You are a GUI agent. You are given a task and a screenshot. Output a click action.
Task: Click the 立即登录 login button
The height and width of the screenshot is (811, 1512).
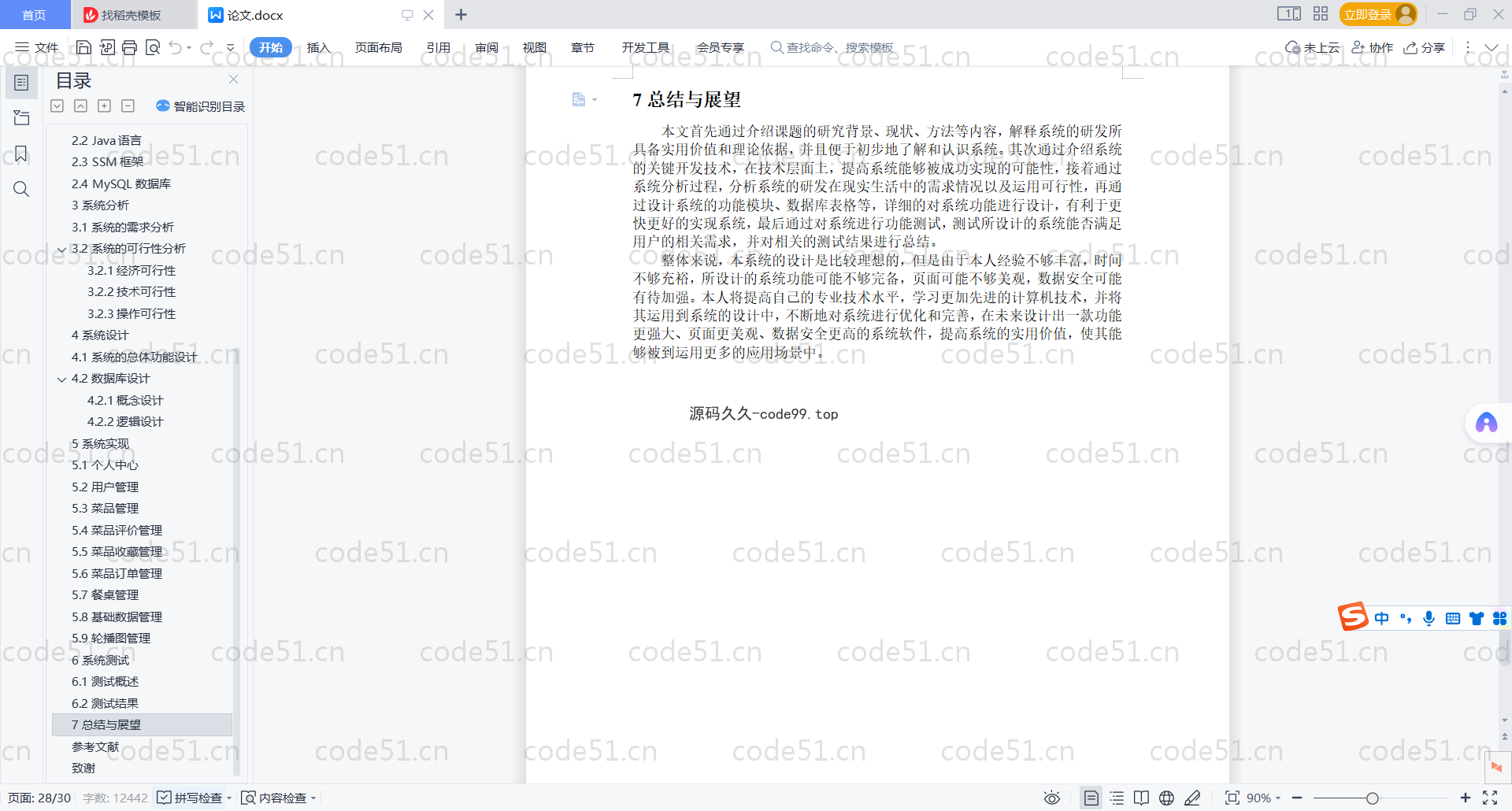1368,14
